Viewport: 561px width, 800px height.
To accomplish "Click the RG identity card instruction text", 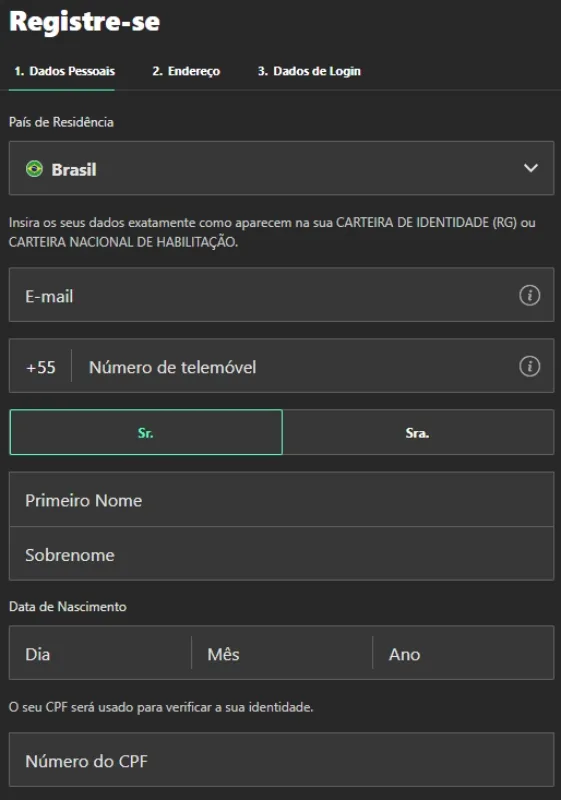I will pos(272,232).
